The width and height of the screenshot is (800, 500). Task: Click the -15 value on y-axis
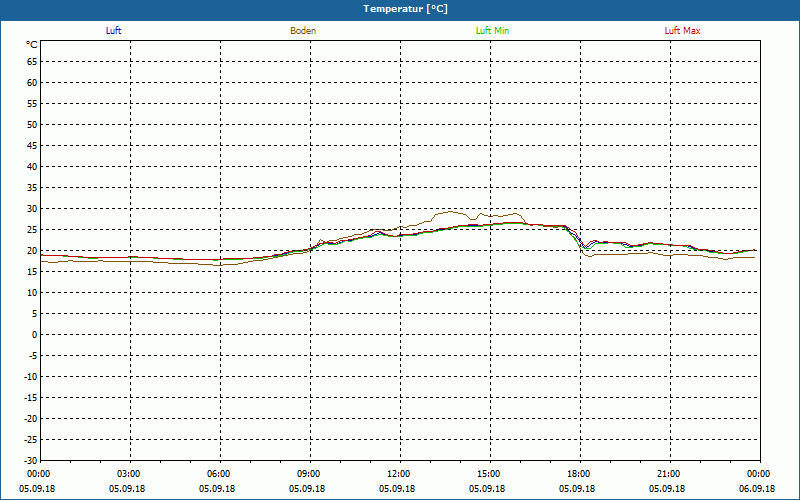(31, 397)
